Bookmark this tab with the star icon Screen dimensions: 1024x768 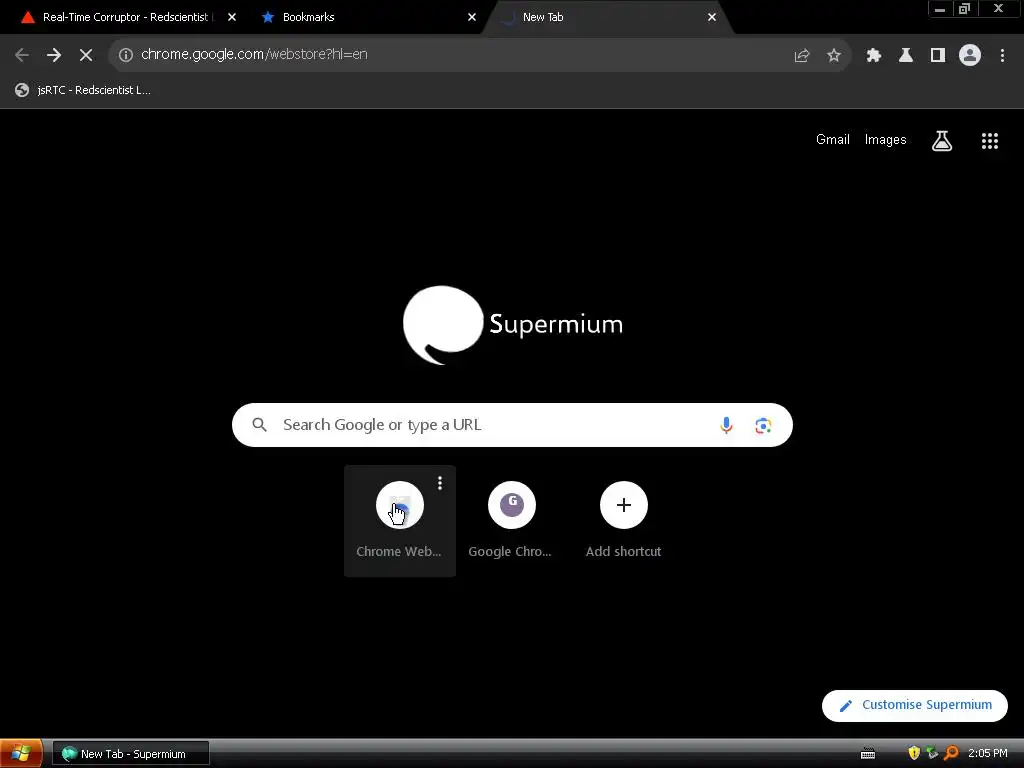(834, 56)
